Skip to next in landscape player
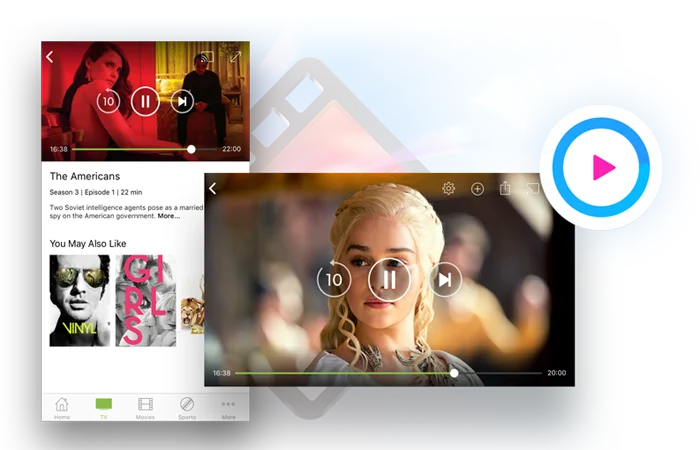The image size is (700, 450). click(x=445, y=280)
